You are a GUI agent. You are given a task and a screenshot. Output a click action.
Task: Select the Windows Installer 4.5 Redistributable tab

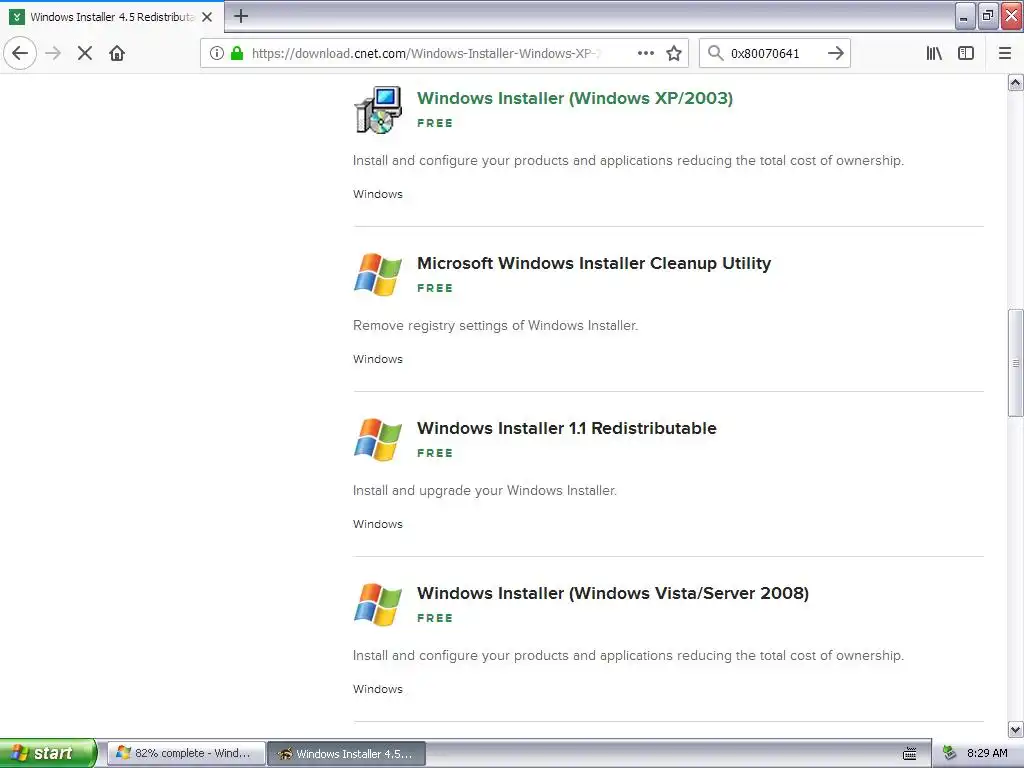(x=112, y=17)
